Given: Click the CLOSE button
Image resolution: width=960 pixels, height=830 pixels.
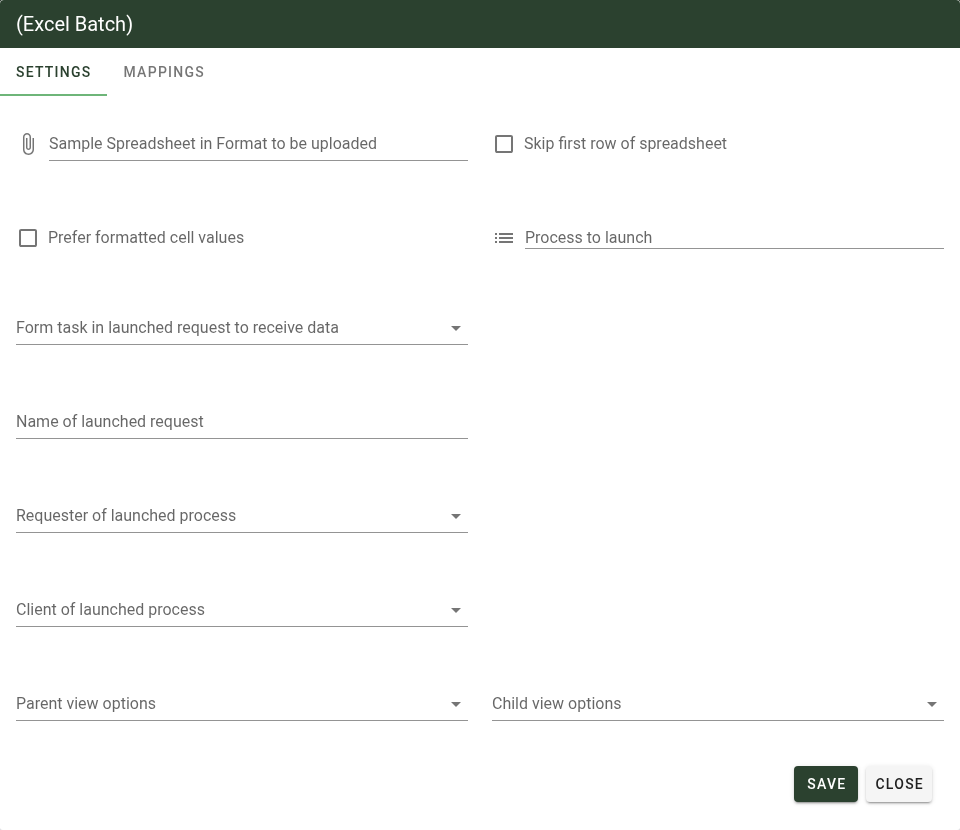Looking at the screenshot, I should 898,784.
